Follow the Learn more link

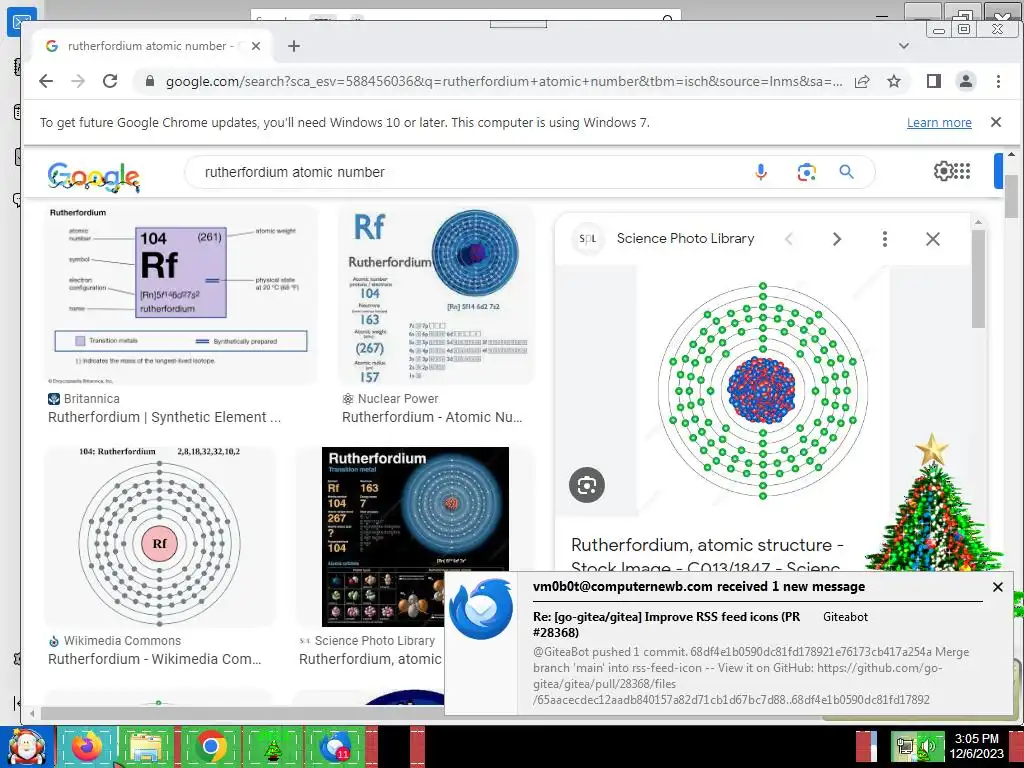point(939,123)
